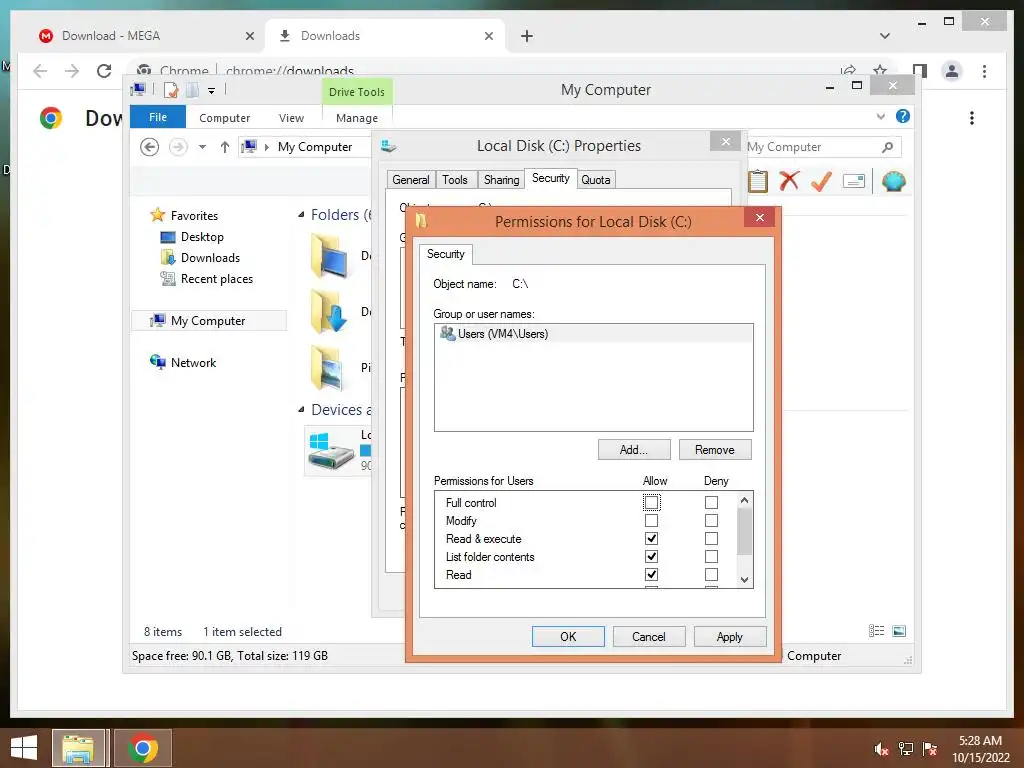Open Network in navigation pane
This screenshot has width=1024, height=768.
pyautogui.click(x=193, y=362)
